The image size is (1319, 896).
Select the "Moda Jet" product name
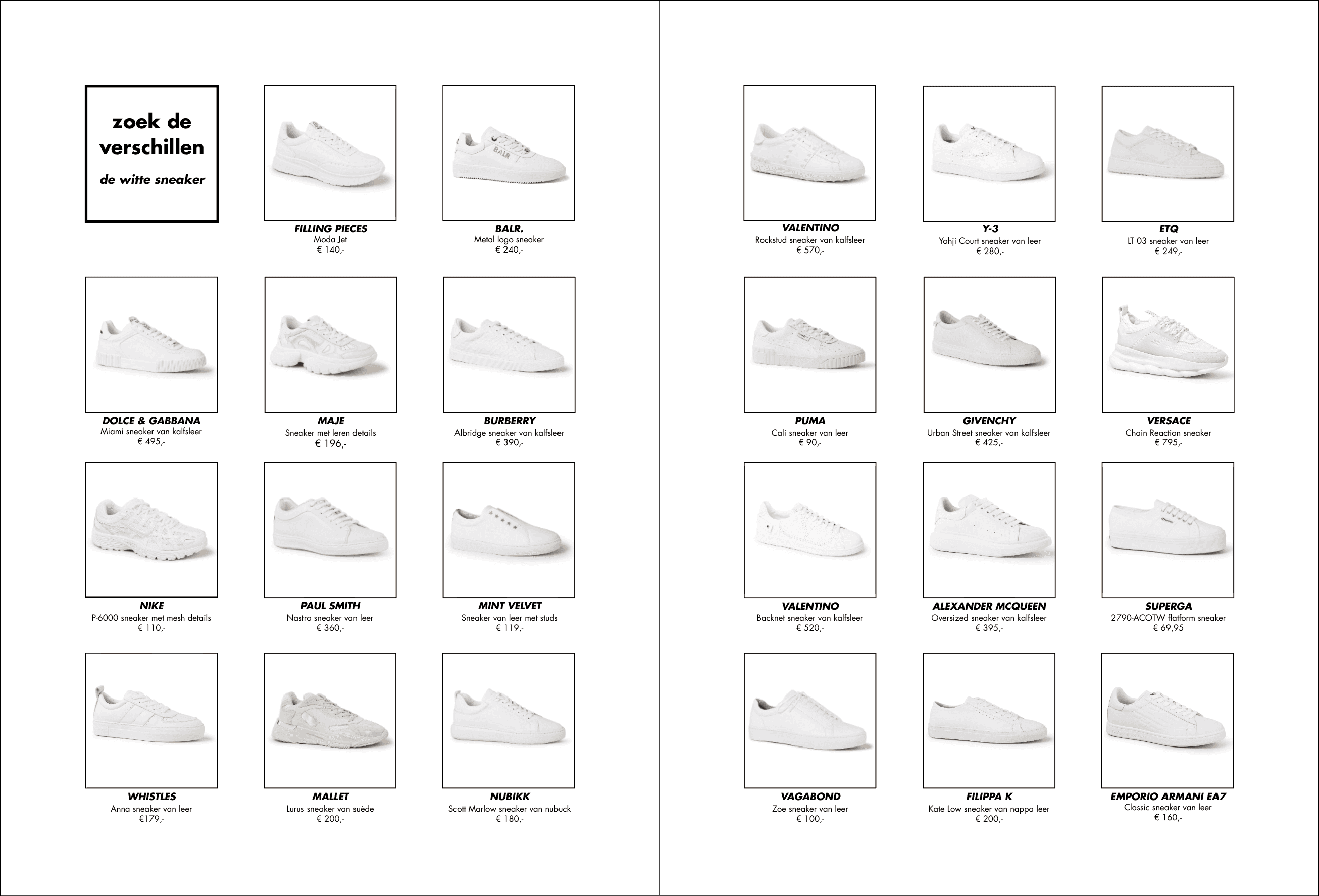(330, 239)
